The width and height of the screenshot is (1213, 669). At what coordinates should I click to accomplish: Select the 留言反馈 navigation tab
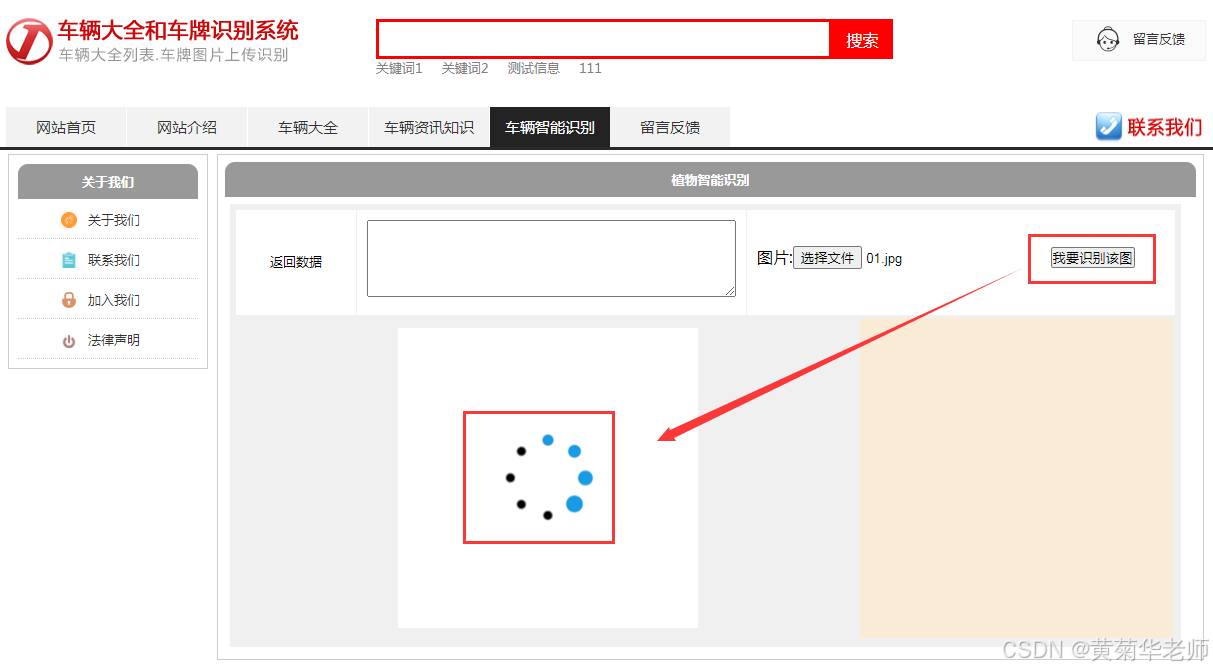[x=670, y=127]
